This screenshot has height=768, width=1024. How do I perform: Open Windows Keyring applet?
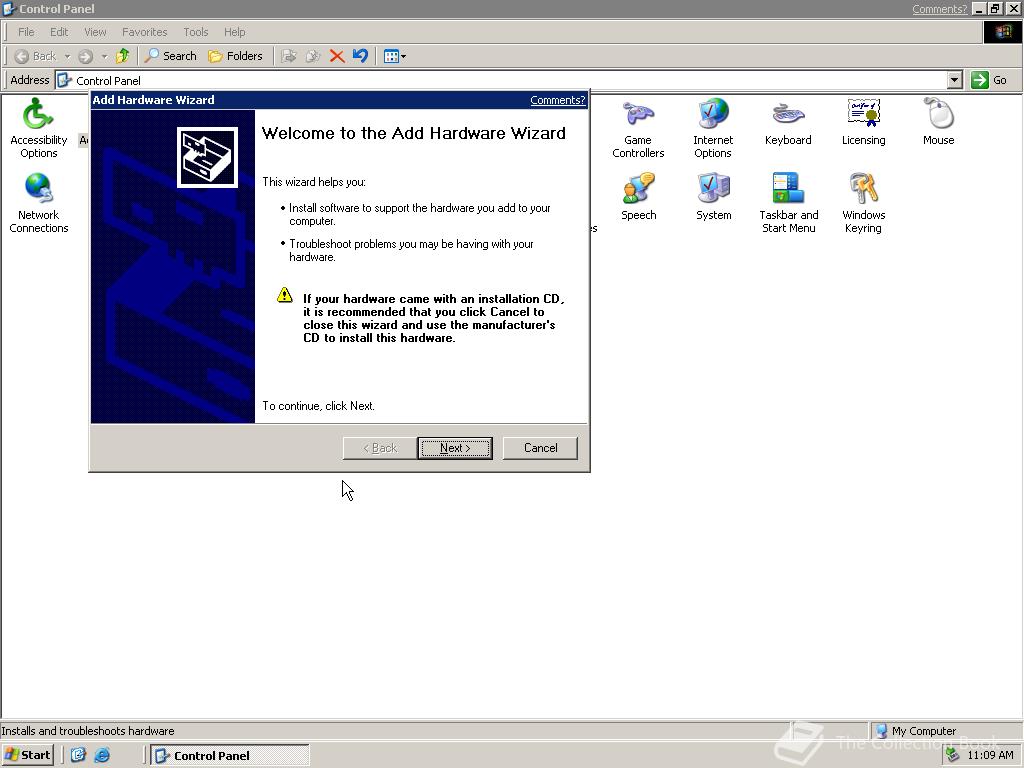tap(863, 203)
